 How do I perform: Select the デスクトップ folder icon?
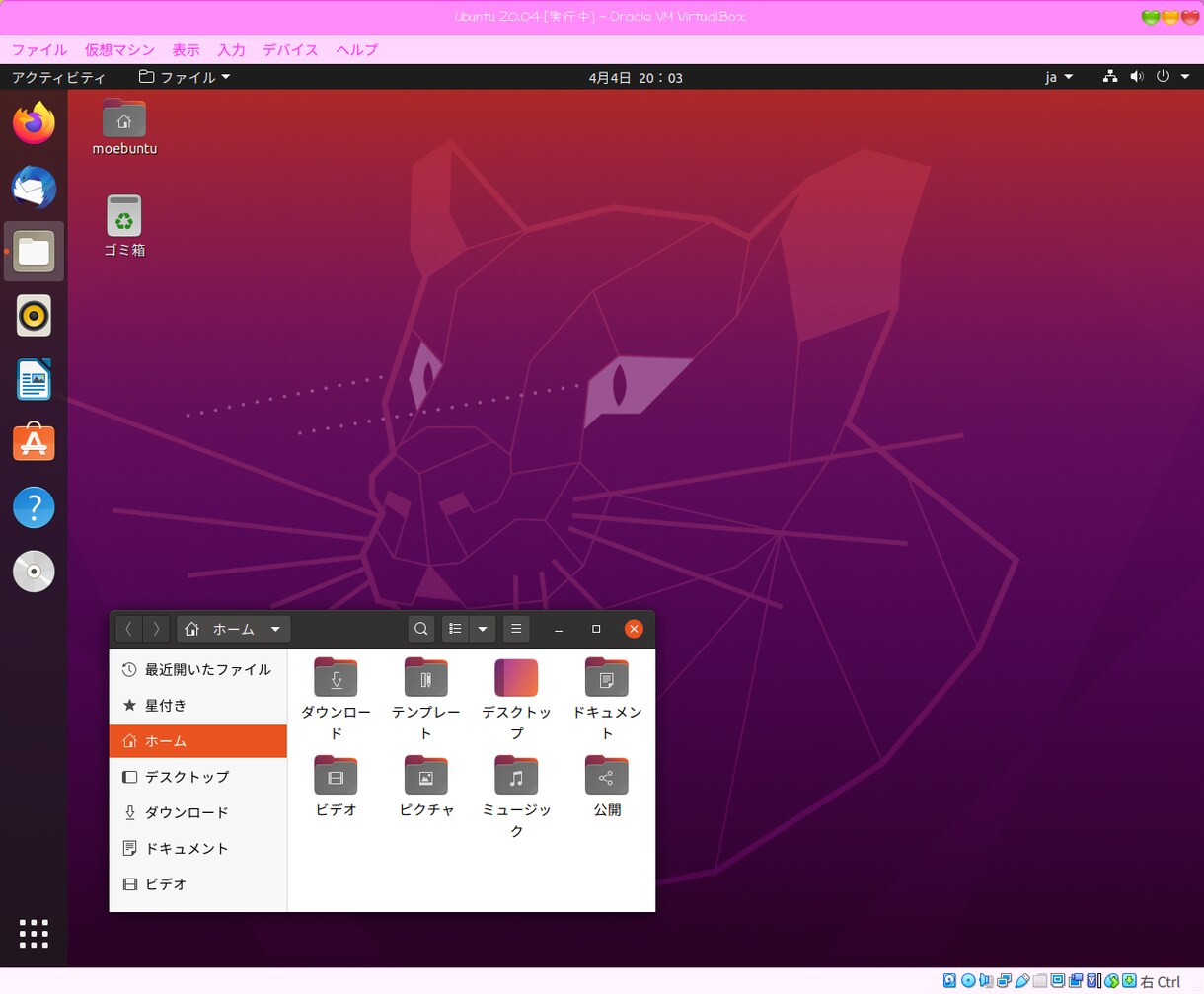tap(516, 678)
